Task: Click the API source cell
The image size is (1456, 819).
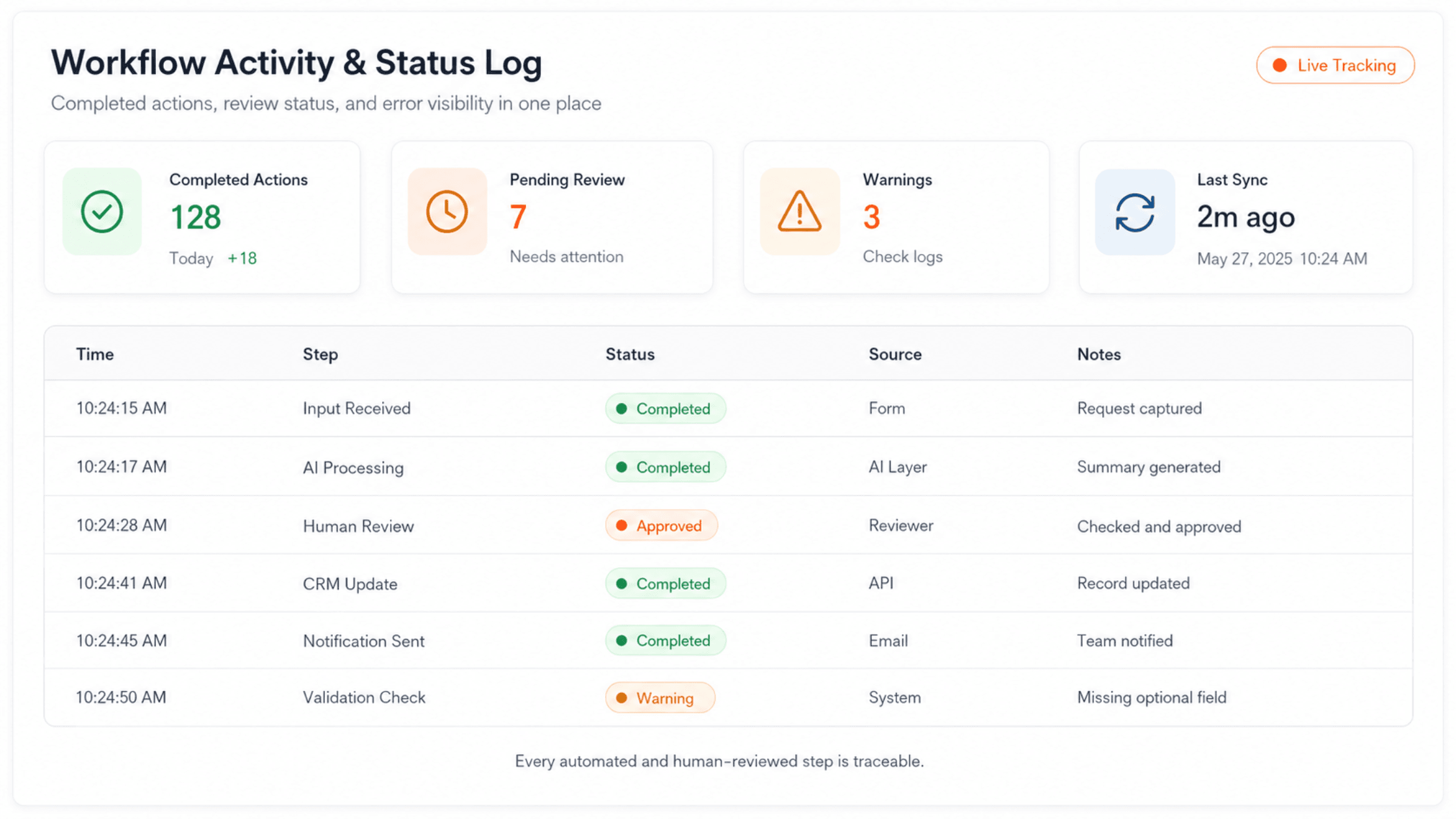Action: pyautogui.click(x=881, y=583)
